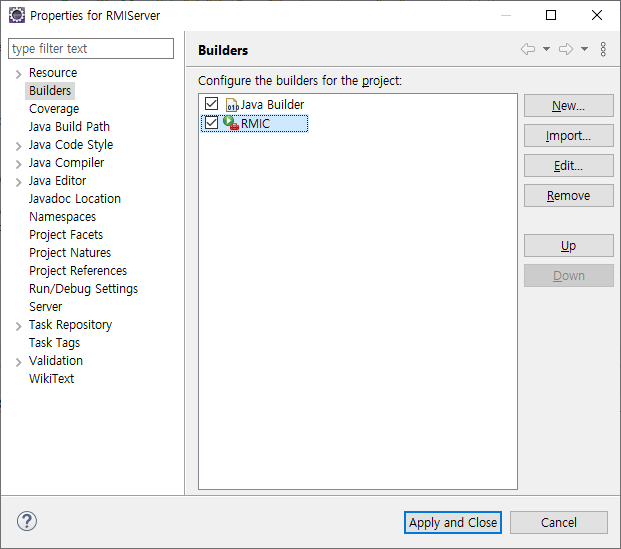This screenshot has width=621, height=549.
Task: Uncheck the Java Builder checkbox
Action: coord(211,104)
